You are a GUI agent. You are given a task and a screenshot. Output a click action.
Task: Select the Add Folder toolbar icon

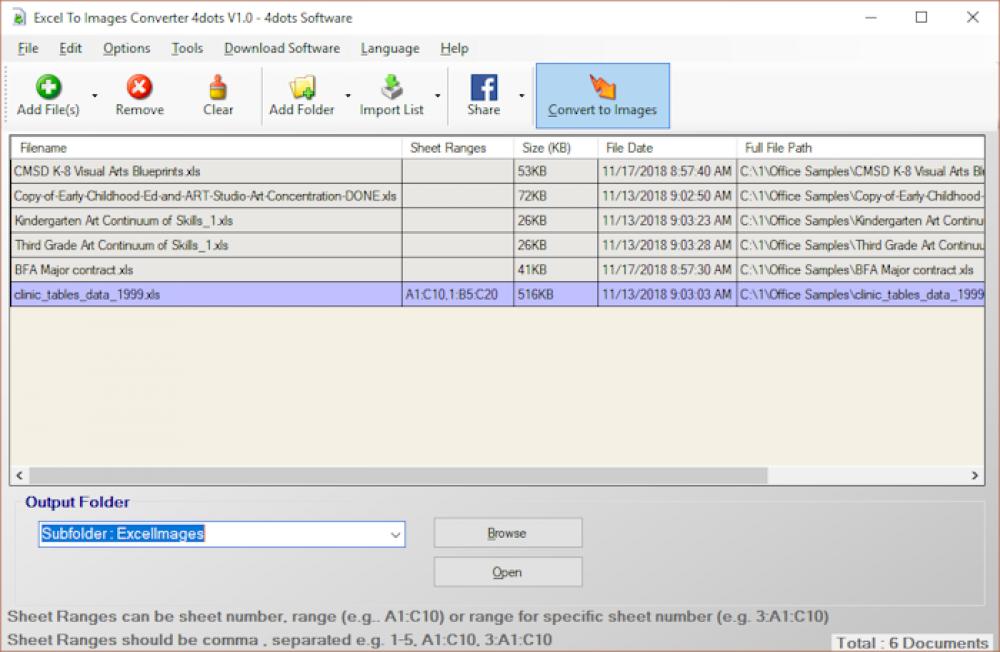click(302, 88)
